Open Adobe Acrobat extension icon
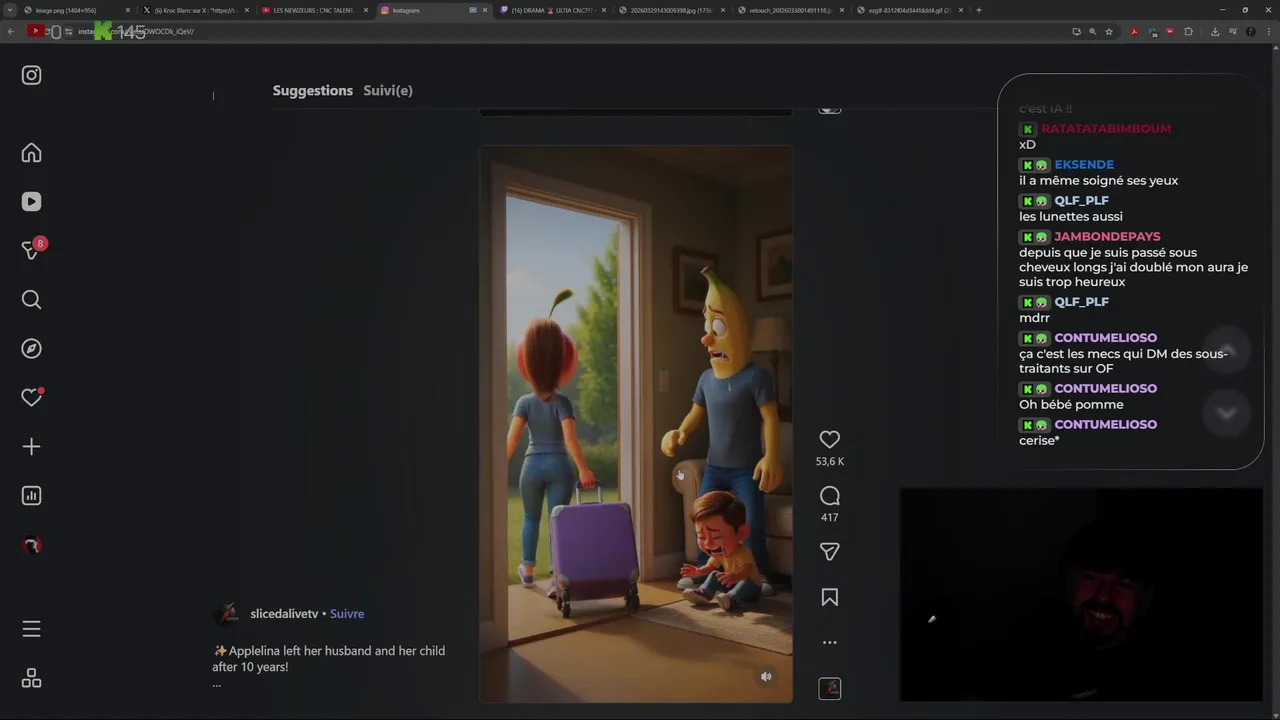The height and width of the screenshot is (720, 1280). coord(1134,31)
